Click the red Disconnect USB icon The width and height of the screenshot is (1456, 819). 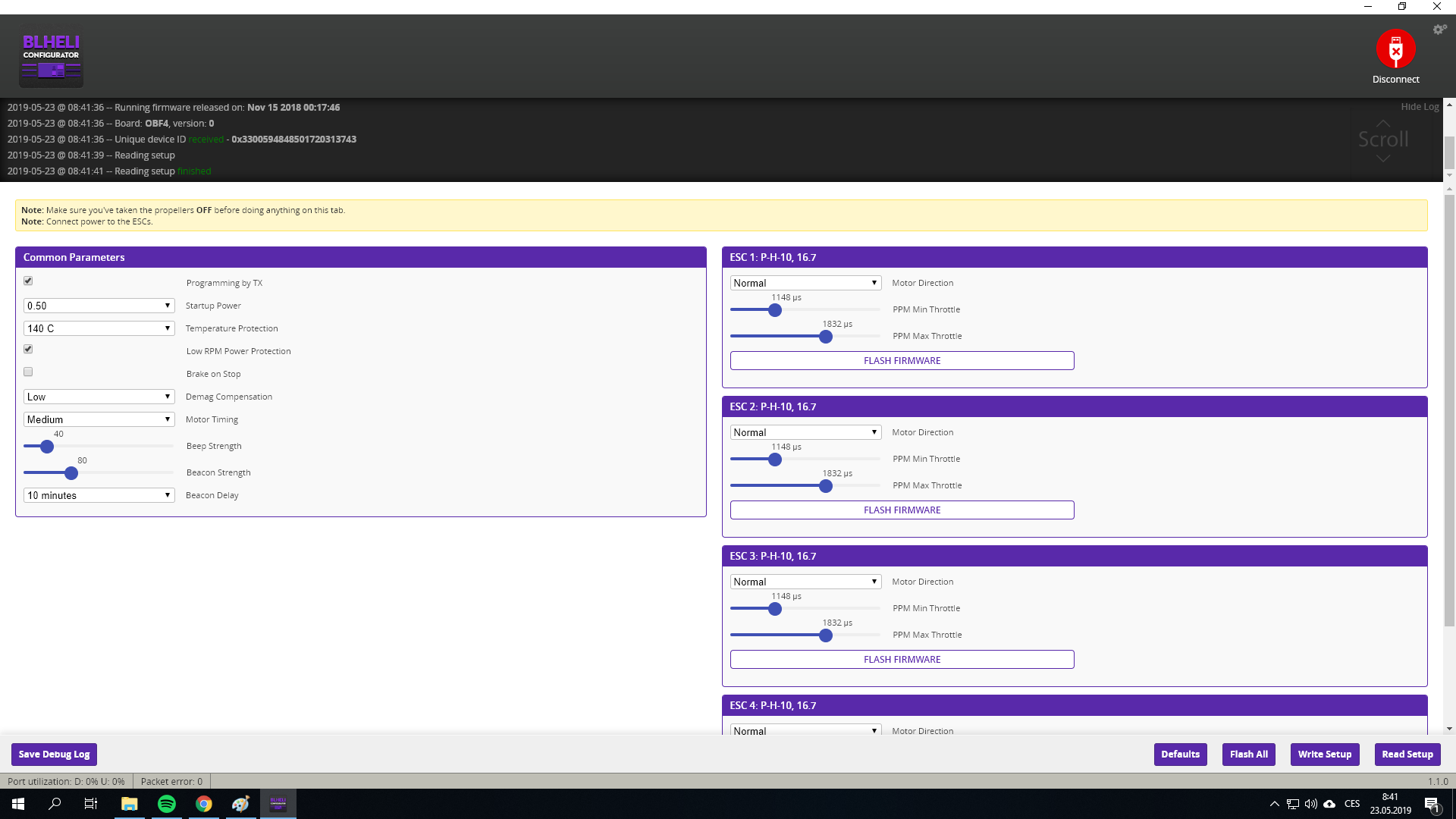[x=1395, y=49]
